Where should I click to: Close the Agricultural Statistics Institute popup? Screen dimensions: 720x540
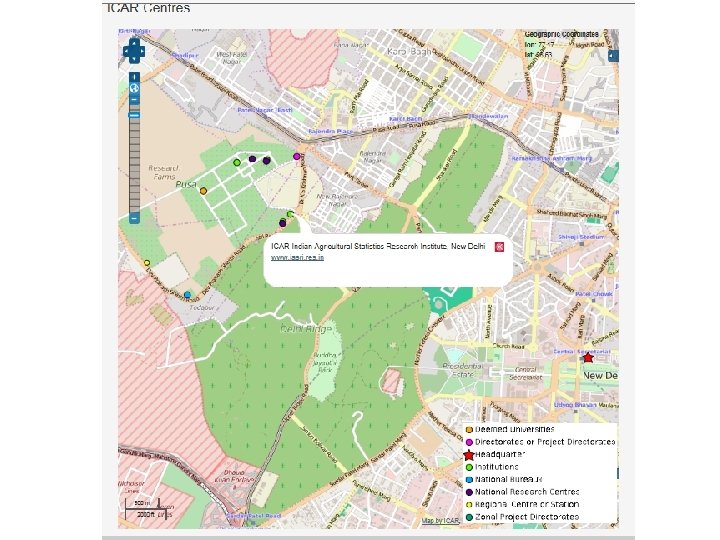coord(499,247)
